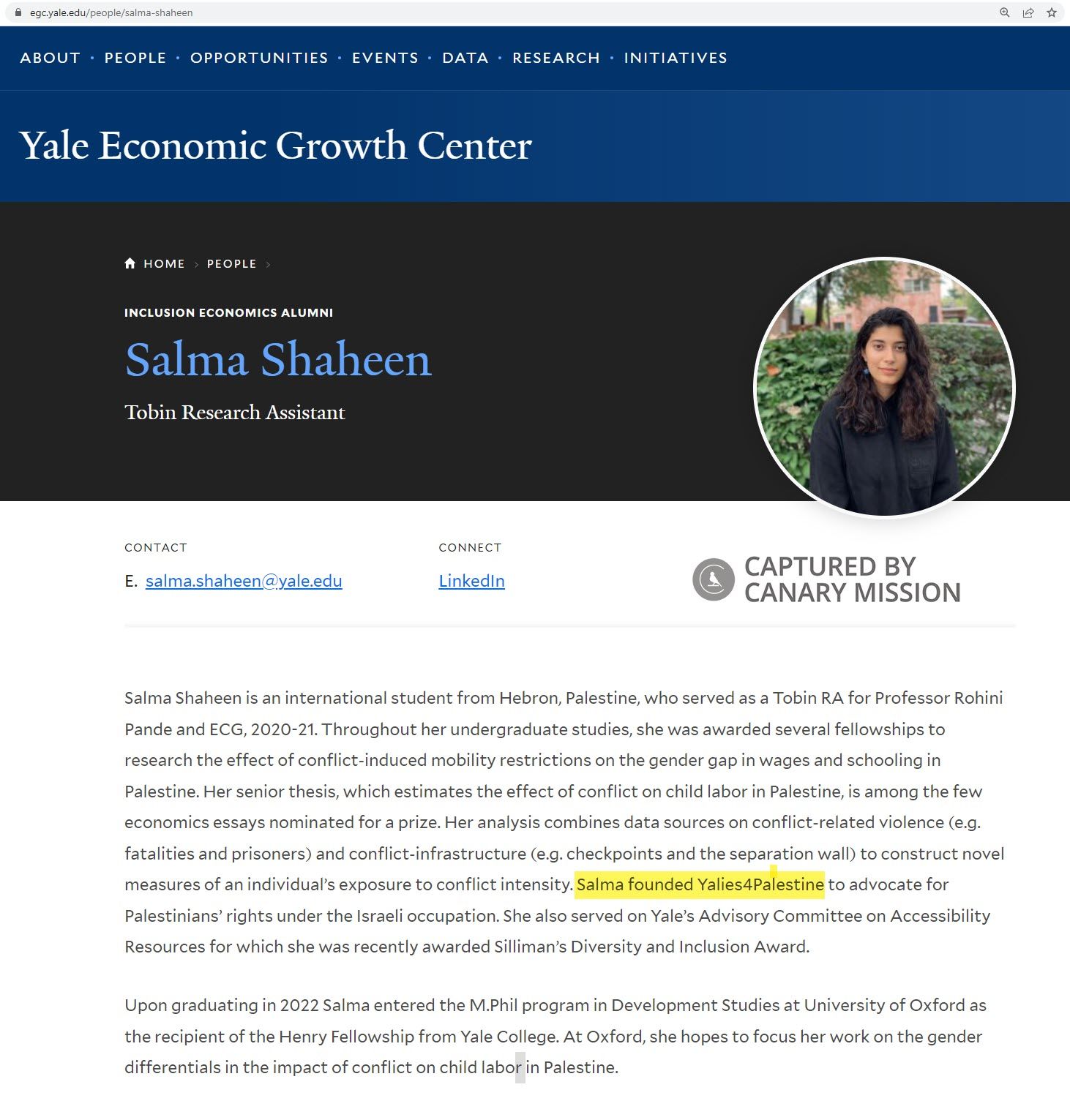The image size is (1070, 1120).
Task: Click the Yale Economic Growth Center title
Action: (x=275, y=146)
